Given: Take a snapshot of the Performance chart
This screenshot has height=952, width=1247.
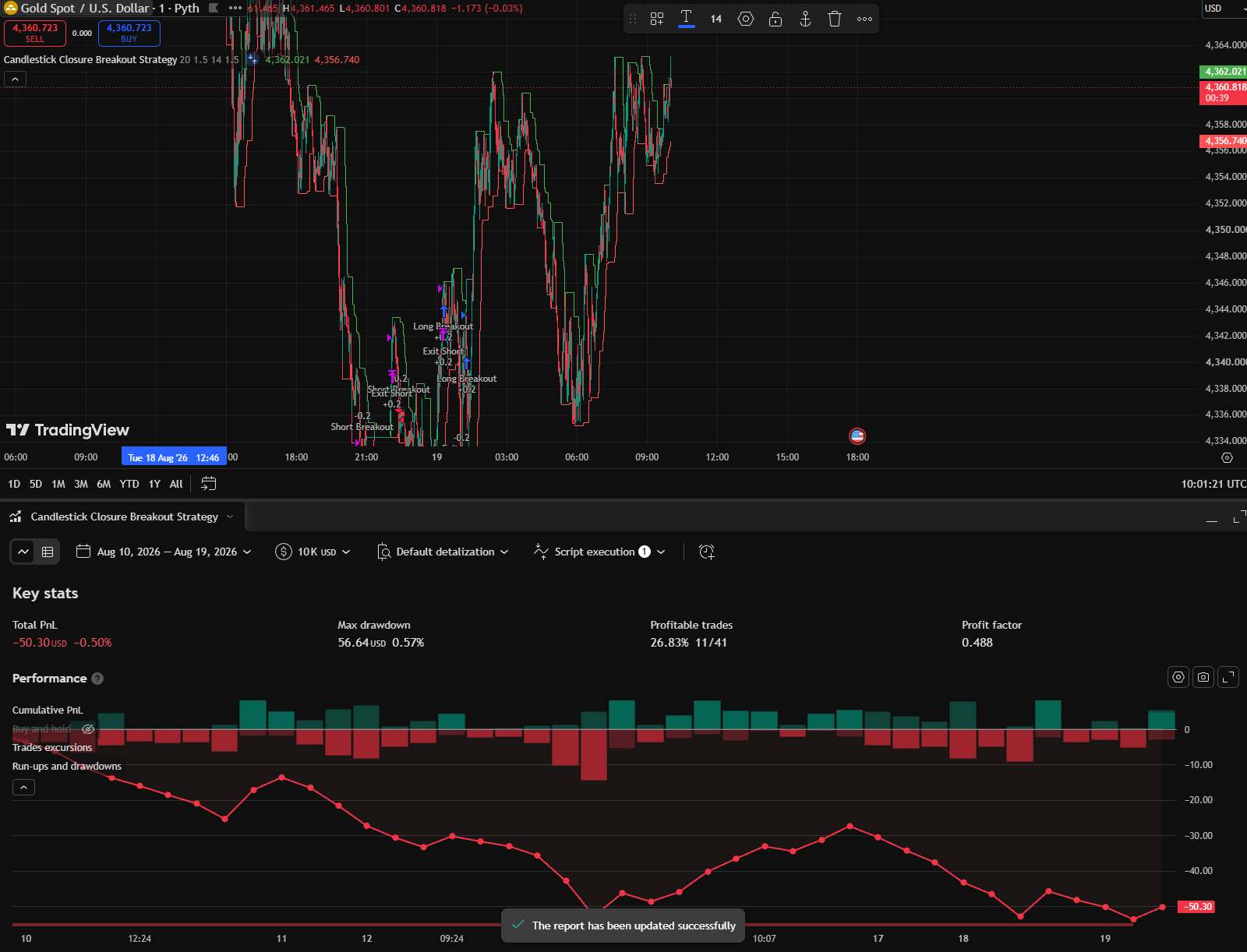Looking at the screenshot, I should (1203, 677).
